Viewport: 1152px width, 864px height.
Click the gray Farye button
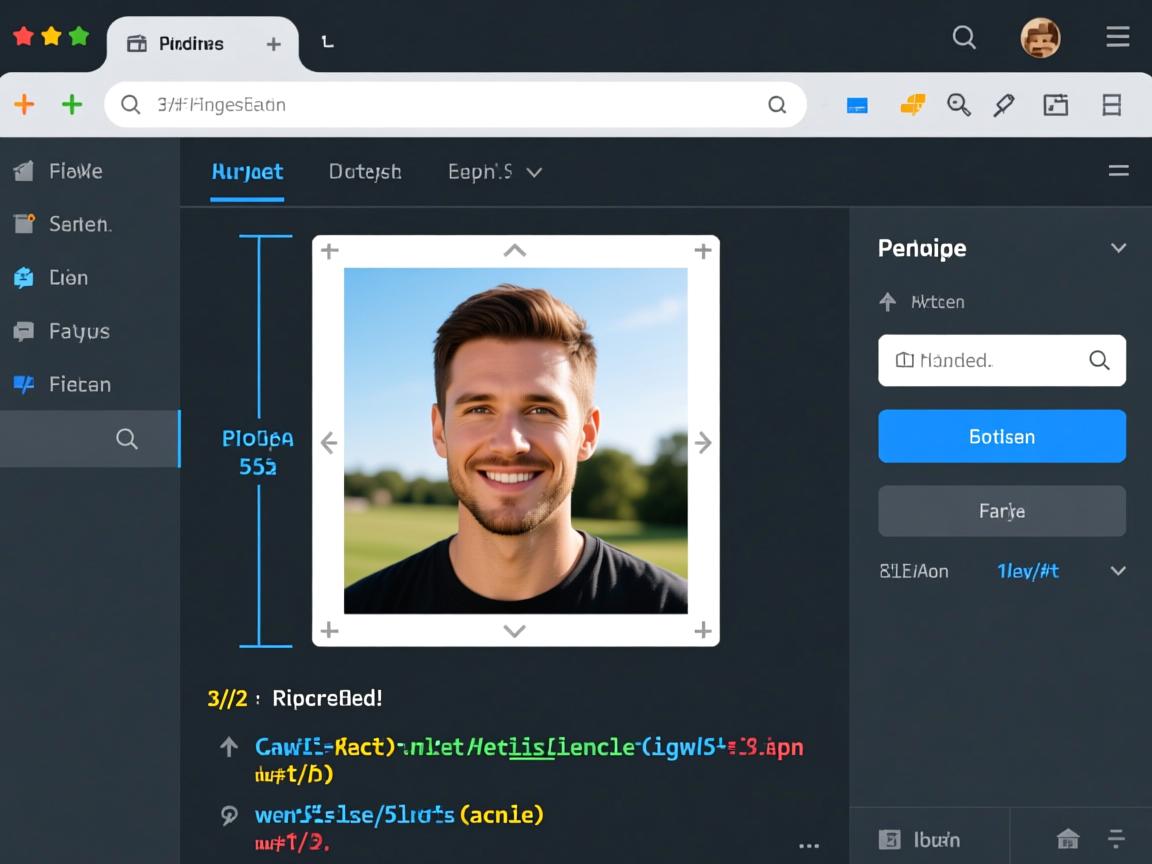pyautogui.click(x=1001, y=511)
